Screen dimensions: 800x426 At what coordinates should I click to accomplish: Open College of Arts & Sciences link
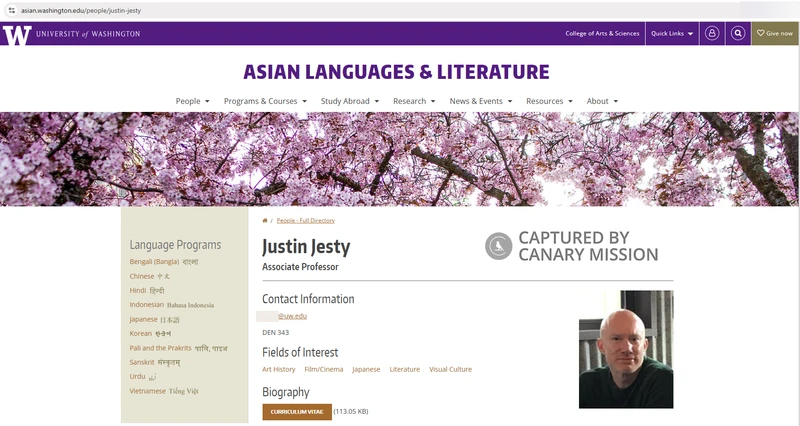(x=602, y=34)
